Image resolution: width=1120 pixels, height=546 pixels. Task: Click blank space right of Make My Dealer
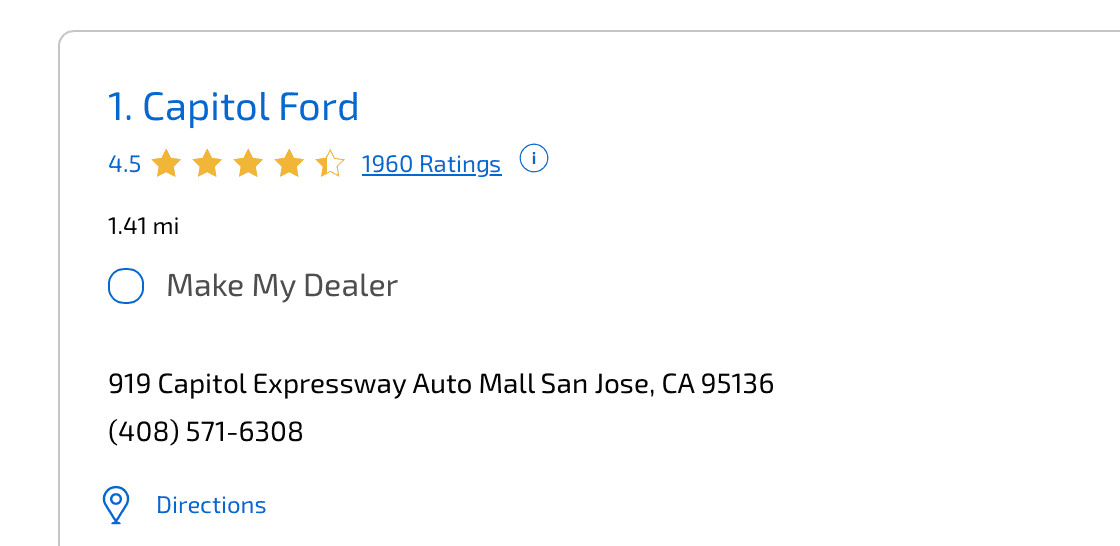tap(700, 286)
